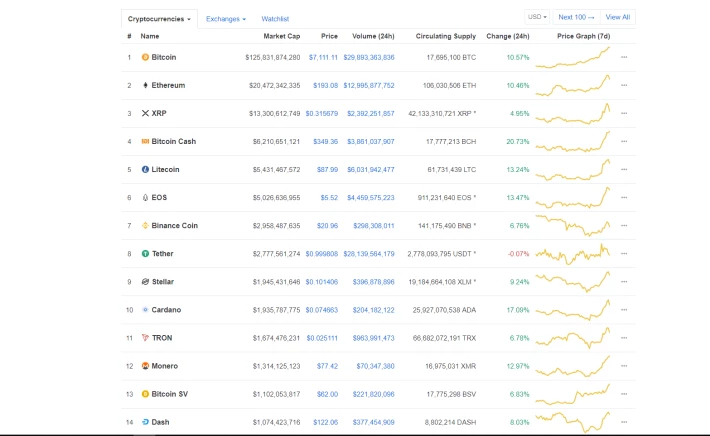
Task: Click the Litecoin logo icon
Action: point(145,169)
